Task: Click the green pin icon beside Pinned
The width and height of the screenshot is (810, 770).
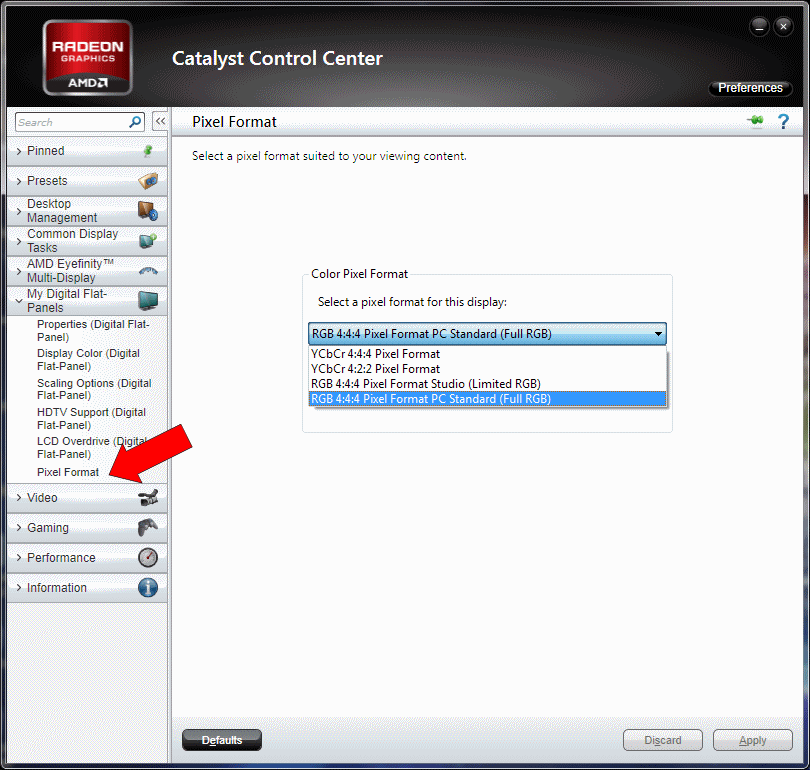Action: (x=148, y=151)
